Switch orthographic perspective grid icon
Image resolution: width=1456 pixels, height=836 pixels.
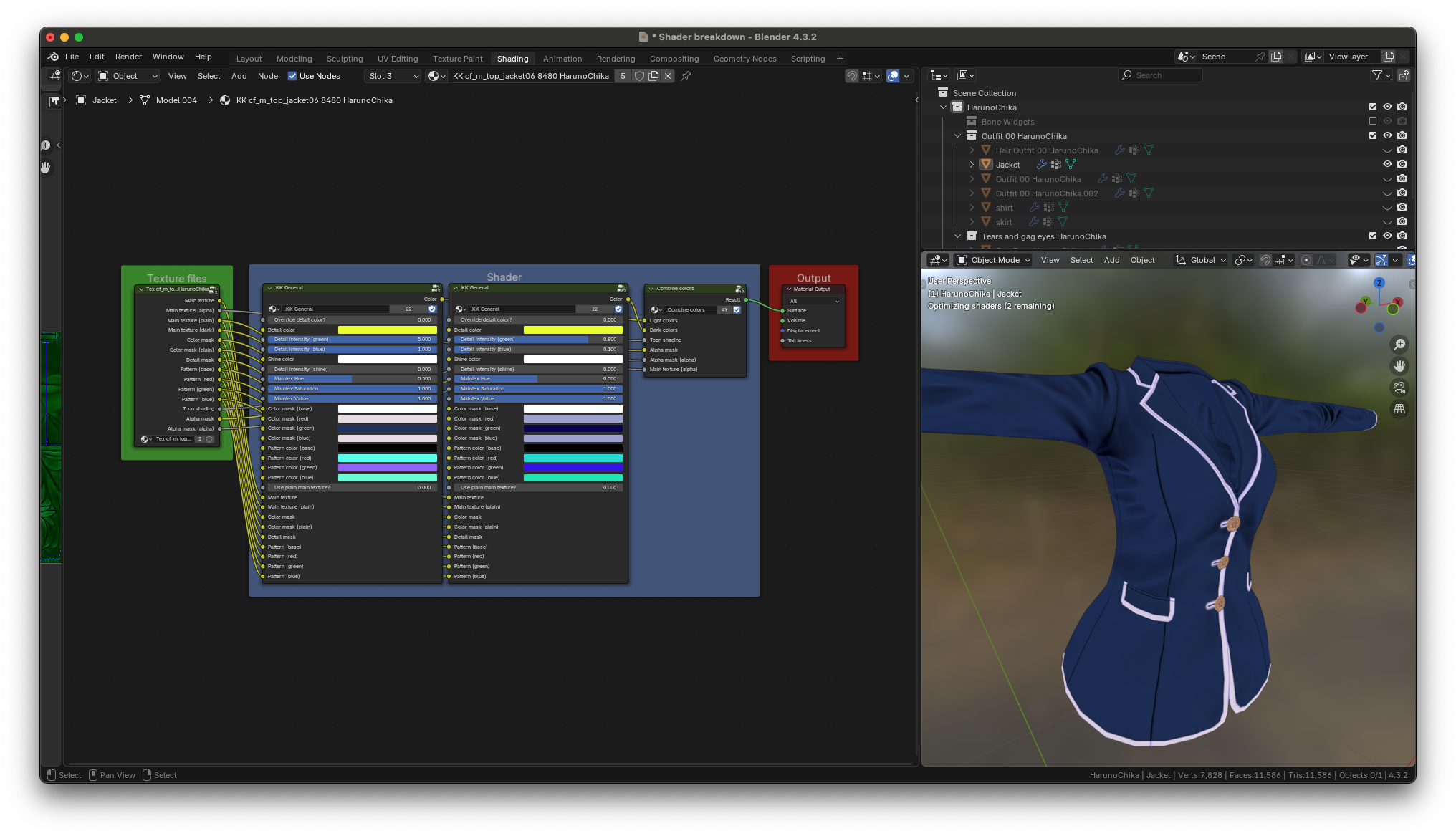(1399, 409)
